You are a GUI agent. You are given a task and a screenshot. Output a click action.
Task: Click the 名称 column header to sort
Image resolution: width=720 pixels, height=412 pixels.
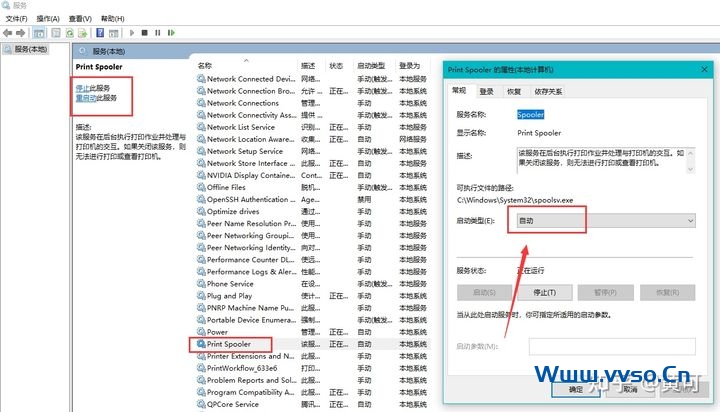pos(205,66)
